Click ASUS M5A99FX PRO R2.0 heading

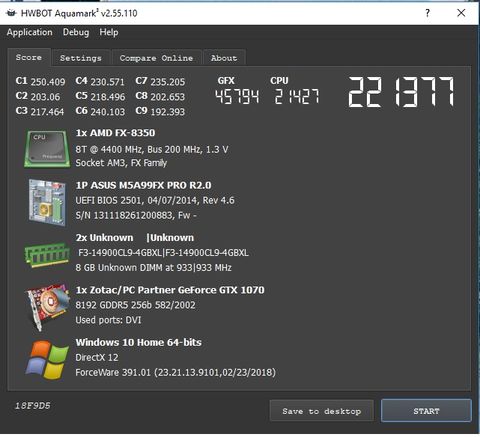click(144, 185)
